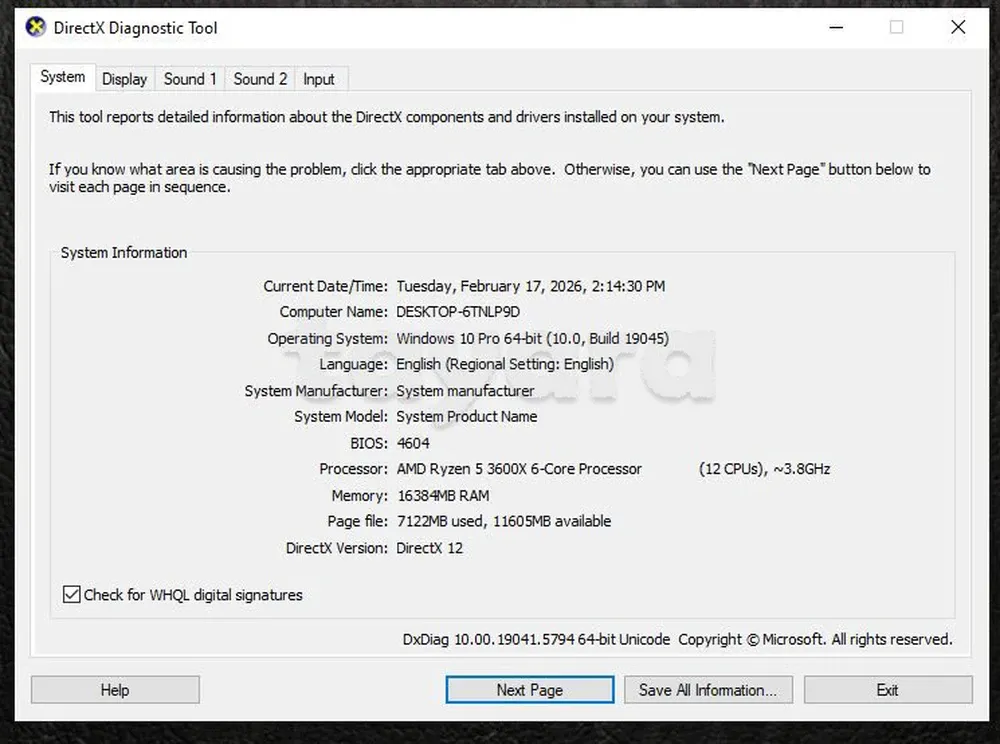This screenshot has width=1000, height=744.
Task: Click the AMD Ryzen 5 3600X processor text
Action: coord(519,469)
